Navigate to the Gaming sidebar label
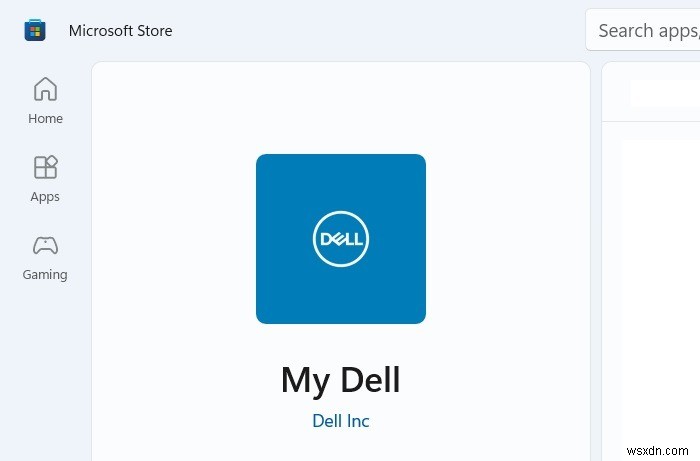 (x=45, y=275)
